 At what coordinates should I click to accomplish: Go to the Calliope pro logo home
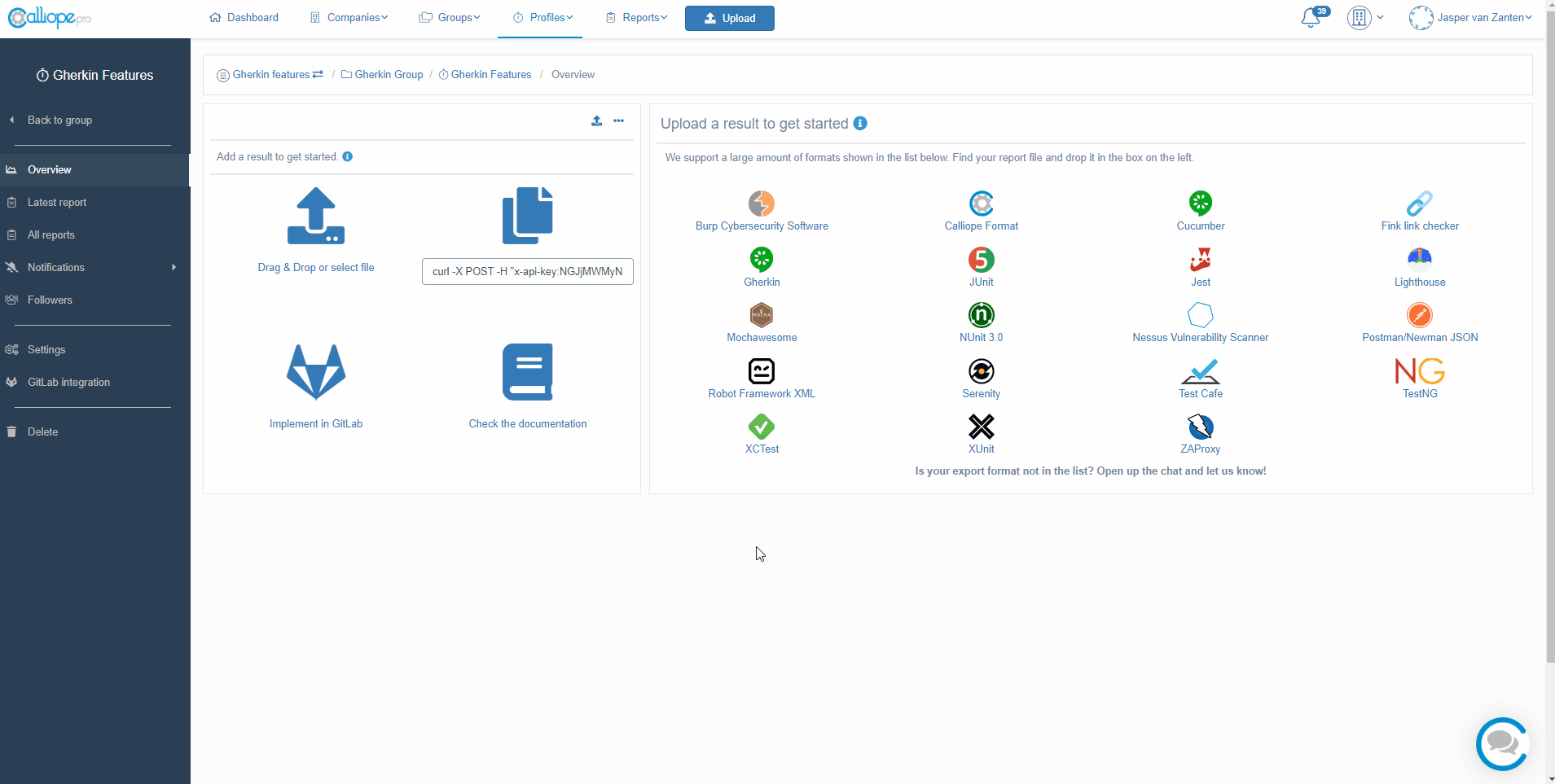[49, 17]
